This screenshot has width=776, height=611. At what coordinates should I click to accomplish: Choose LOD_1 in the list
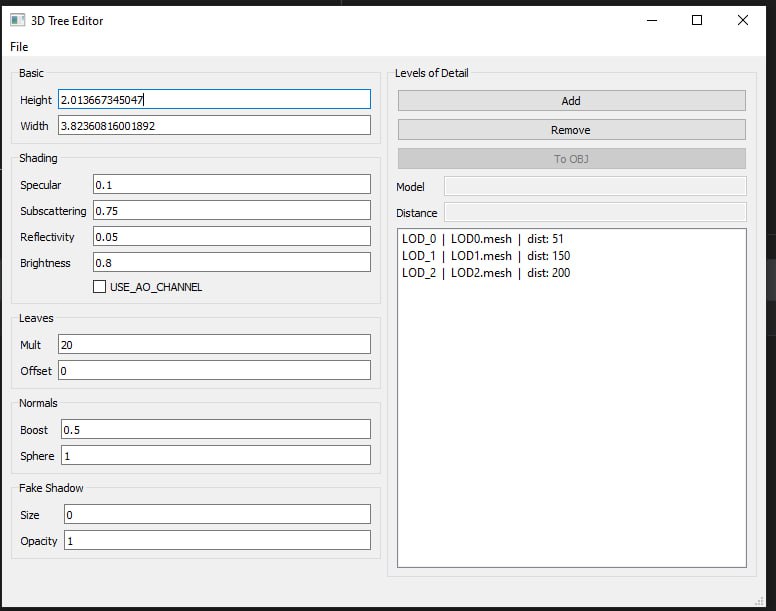(486, 256)
